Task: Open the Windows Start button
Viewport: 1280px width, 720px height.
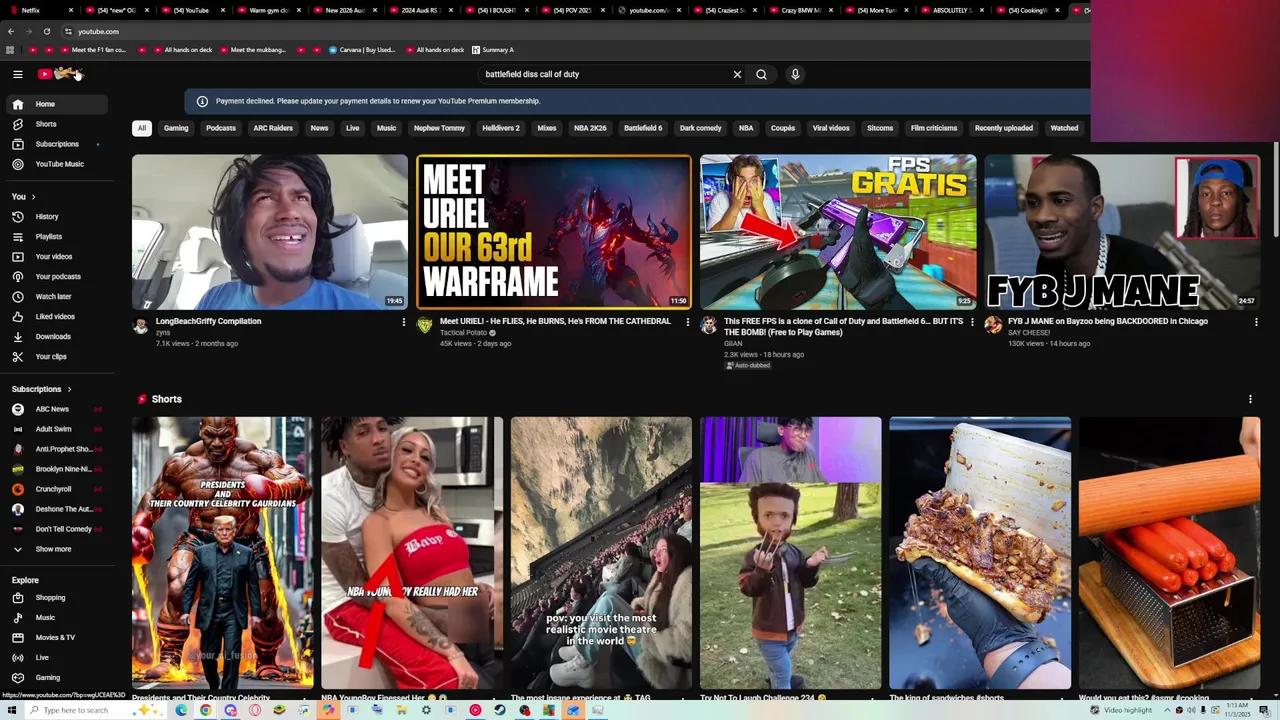Action: coord(11,710)
